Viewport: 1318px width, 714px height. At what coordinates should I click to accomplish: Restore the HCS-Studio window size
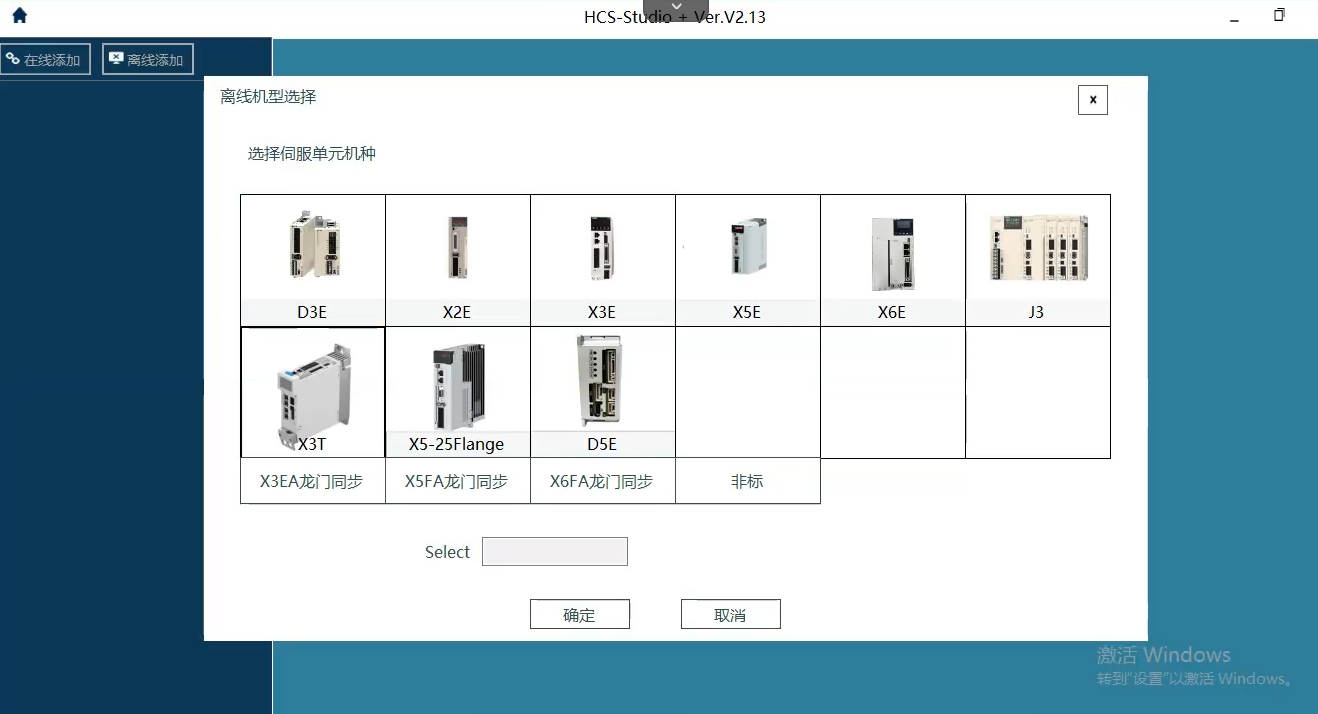pyautogui.click(x=1279, y=15)
